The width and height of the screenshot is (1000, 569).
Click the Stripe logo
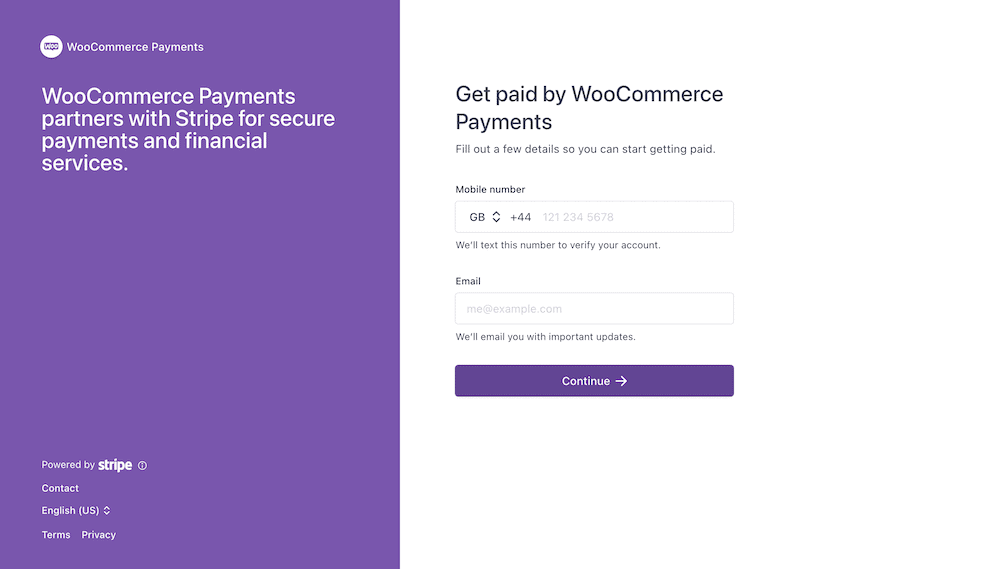tap(115, 465)
